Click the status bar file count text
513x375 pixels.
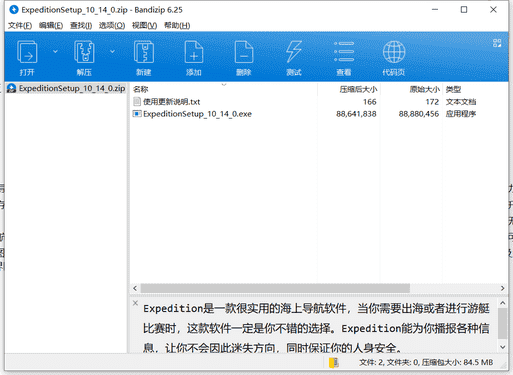426,362
